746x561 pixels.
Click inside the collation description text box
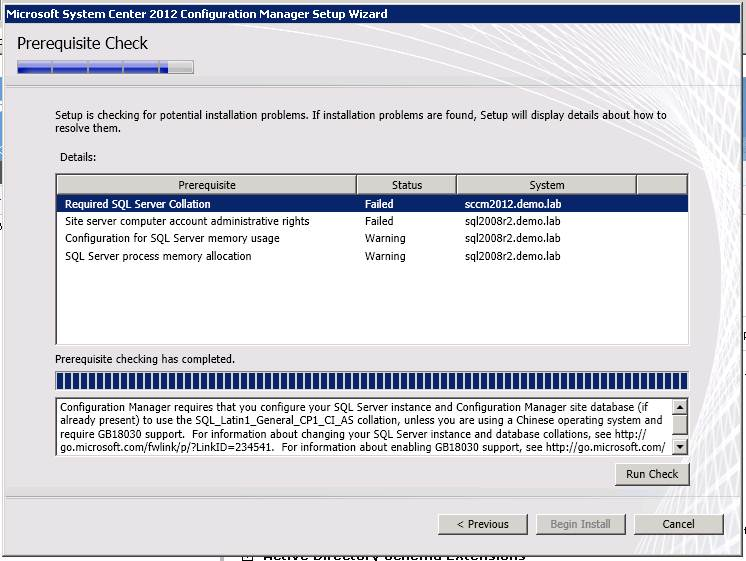364,427
